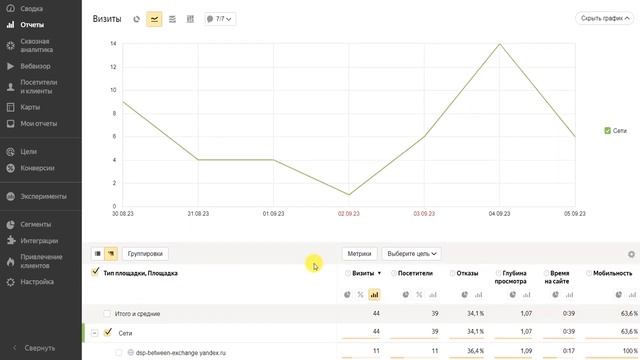Click the Визиты chart title
The width and height of the screenshot is (640, 360).
(x=107, y=19)
